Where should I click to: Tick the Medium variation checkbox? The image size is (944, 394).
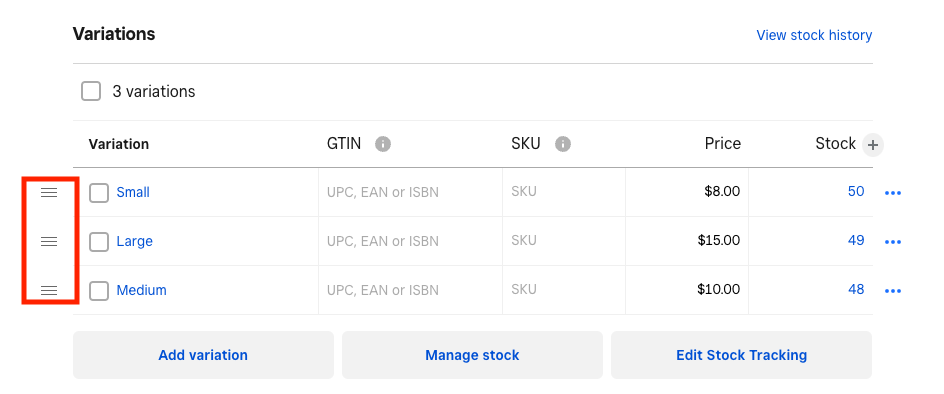[99, 291]
